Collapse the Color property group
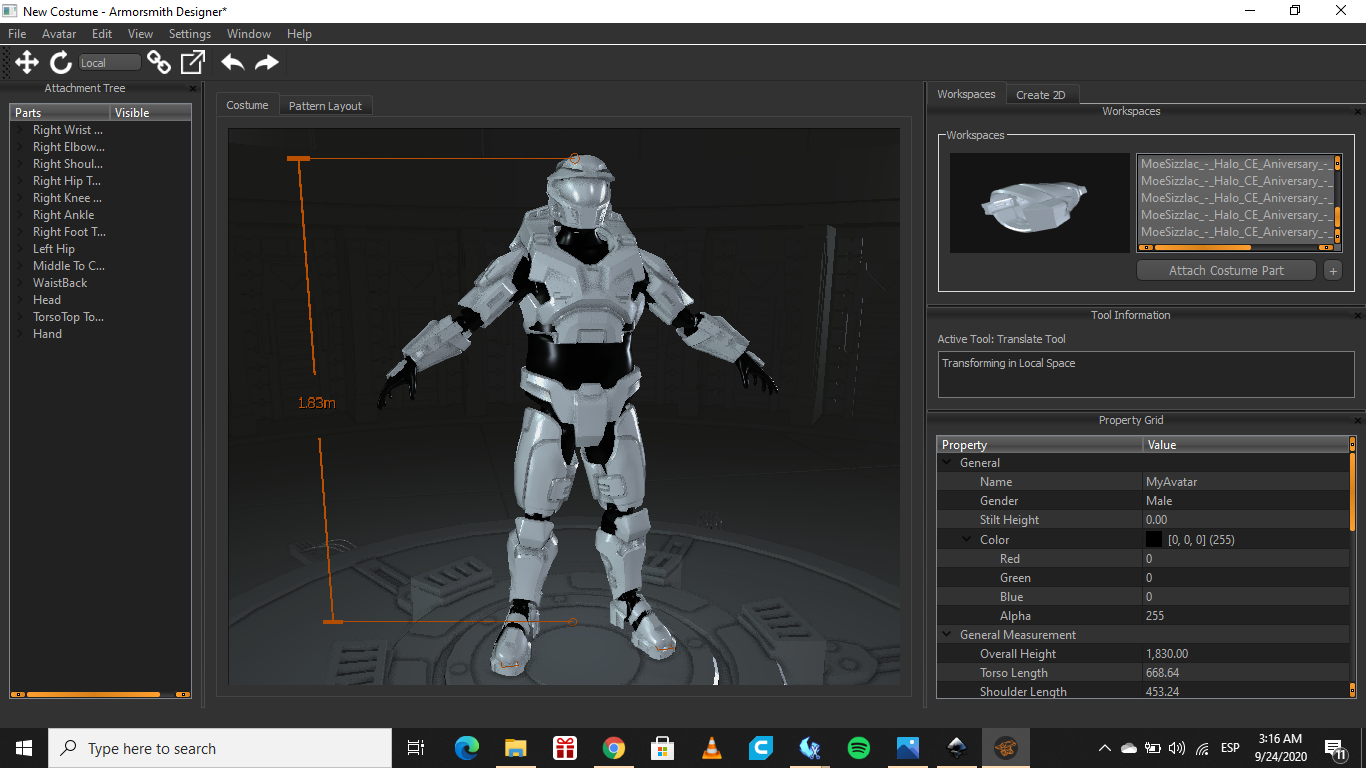 click(x=967, y=540)
